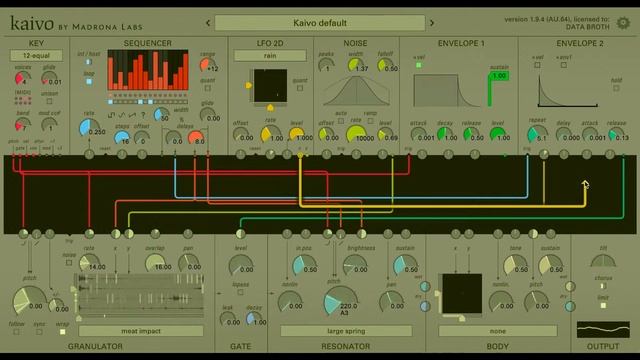Enable Granulator noise checkbox
This screenshot has width=640, height=360.
[69, 262]
